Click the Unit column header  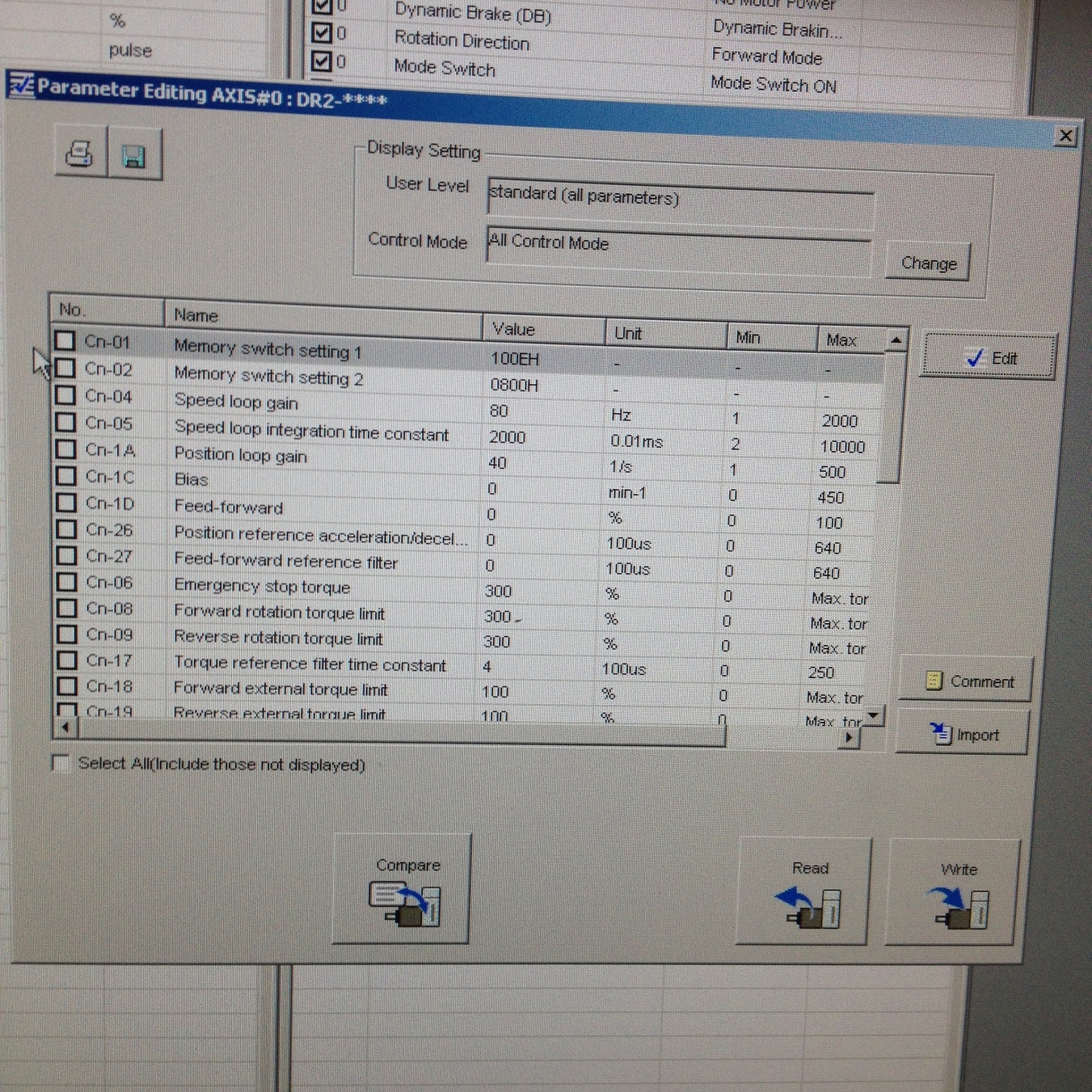pyautogui.click(x=665, y=334)
